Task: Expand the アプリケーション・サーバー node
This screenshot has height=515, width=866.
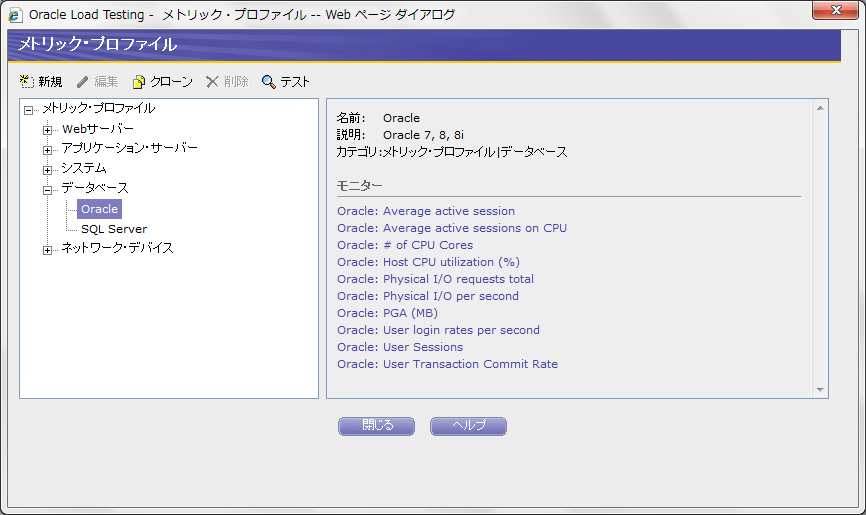Action: coord(47,150)
